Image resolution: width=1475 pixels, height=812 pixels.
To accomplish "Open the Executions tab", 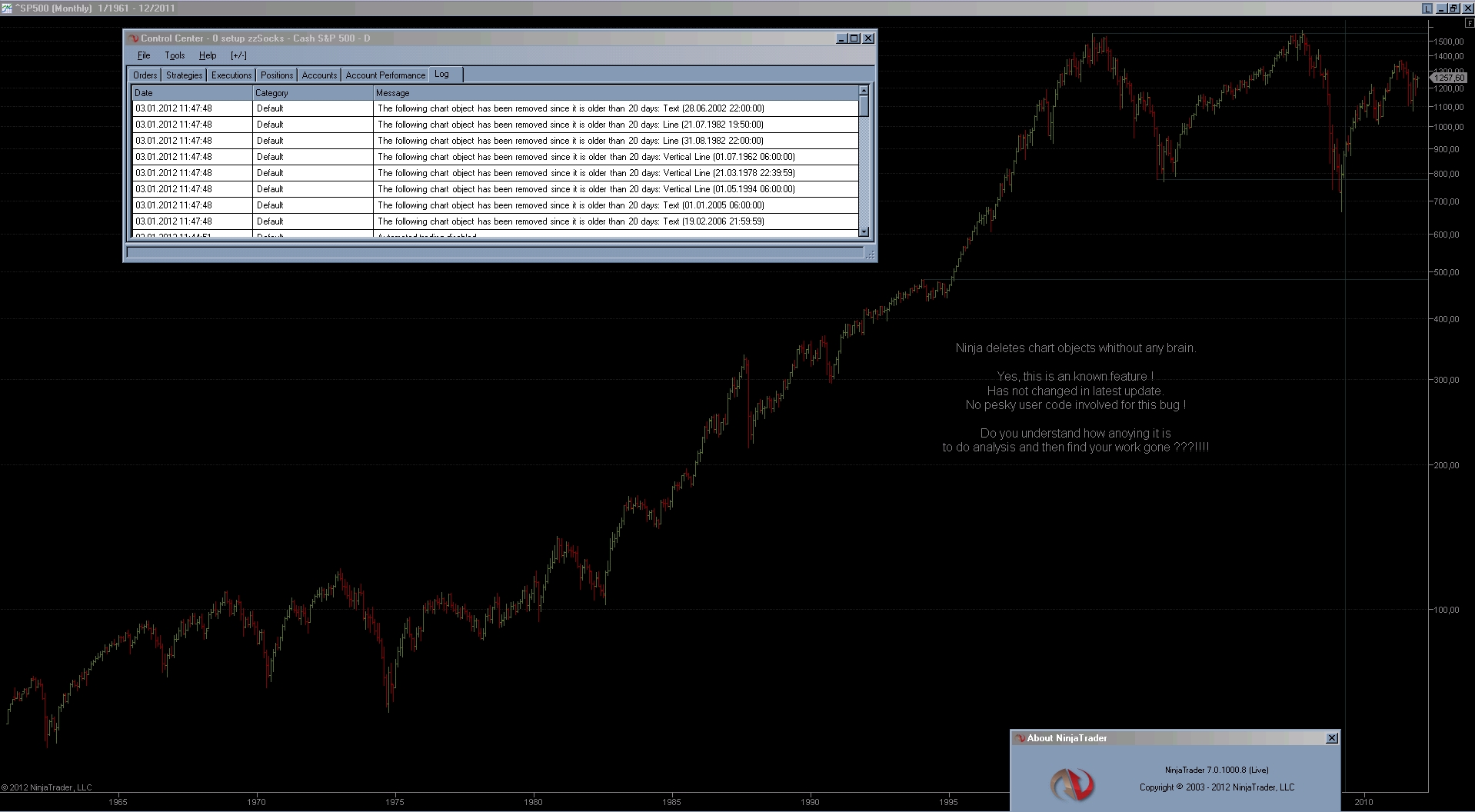I will pos(231,75).
